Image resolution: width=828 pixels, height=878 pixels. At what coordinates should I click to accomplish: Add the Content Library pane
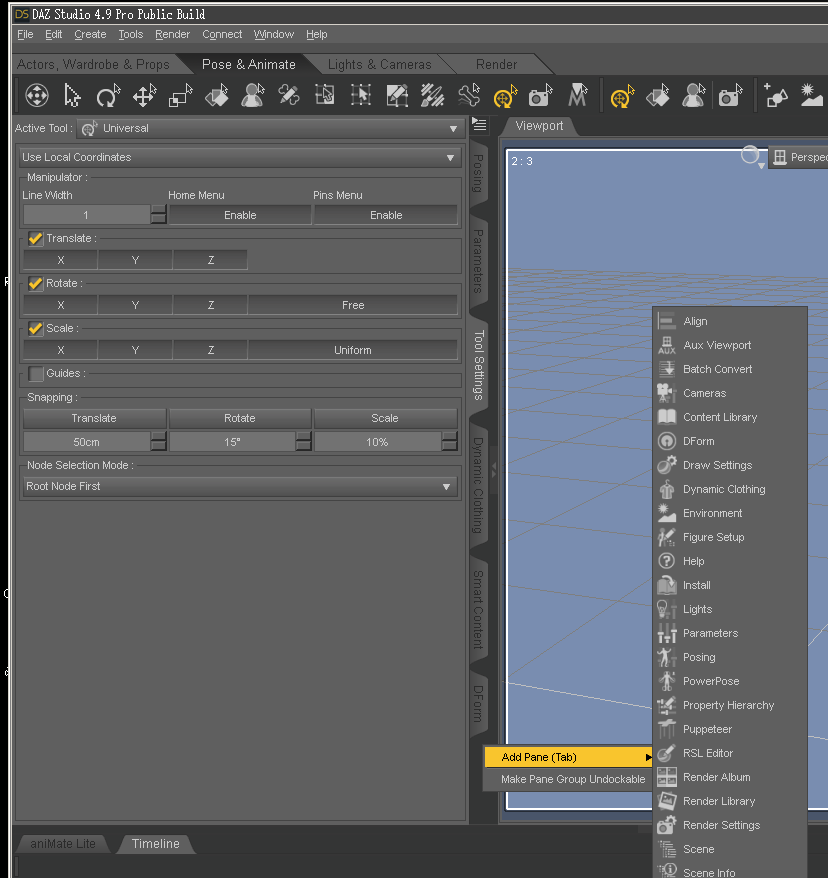click(719, 417)
